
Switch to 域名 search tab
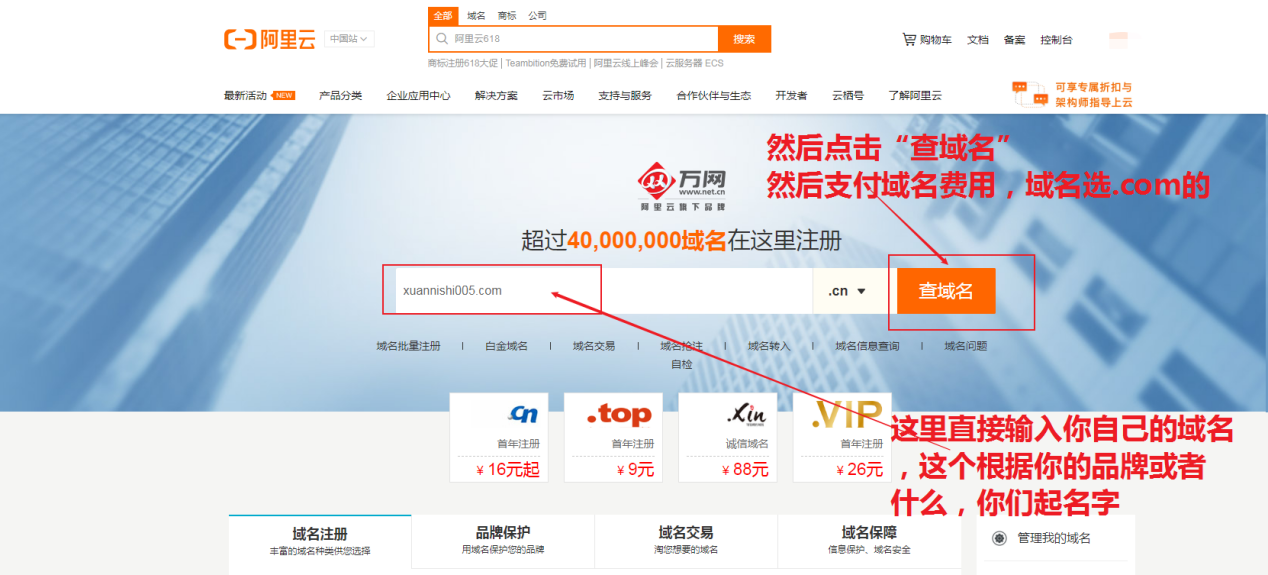[476, 16]
